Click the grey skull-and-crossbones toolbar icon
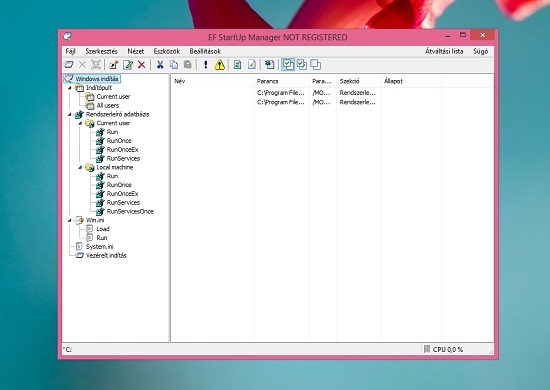The height and width of the screenshot is (390, 550). click(x=96, y=65)
